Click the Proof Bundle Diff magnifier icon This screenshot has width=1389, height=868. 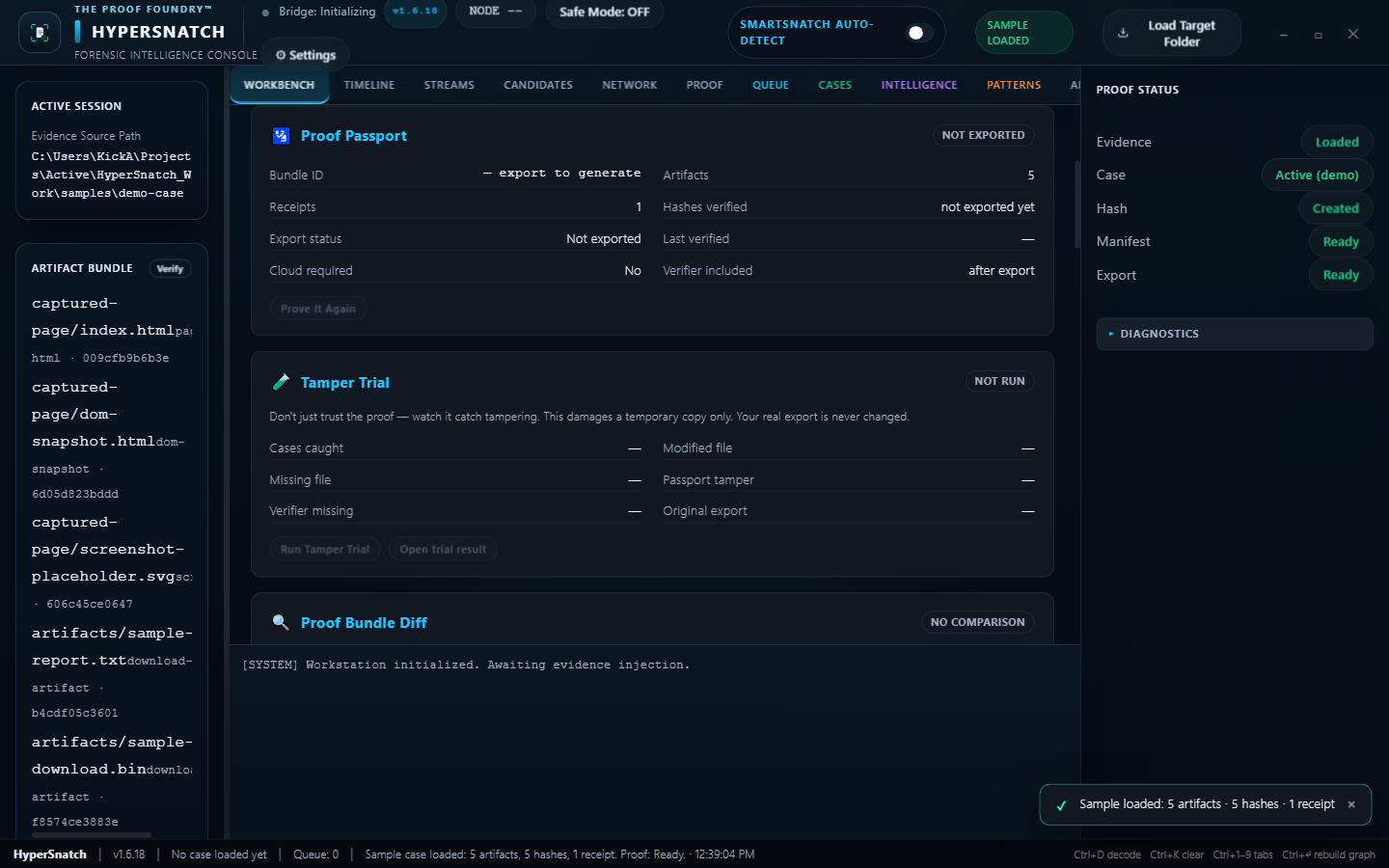[x=281, y=622]
